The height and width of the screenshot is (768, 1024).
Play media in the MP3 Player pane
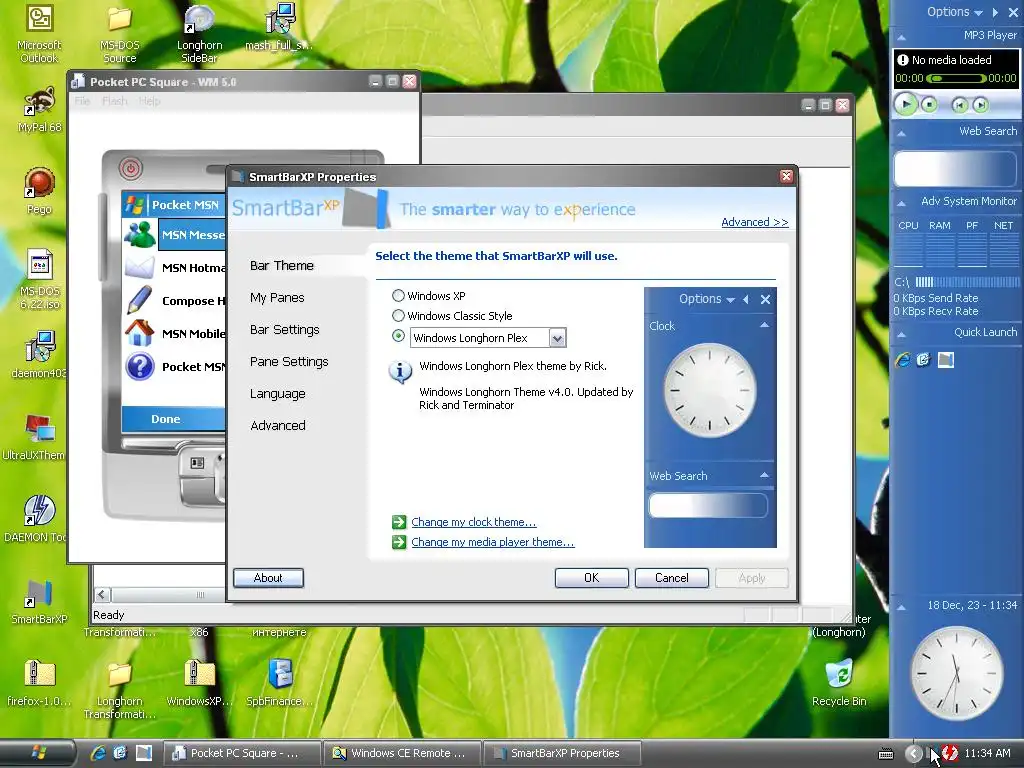tap(906, 104)
